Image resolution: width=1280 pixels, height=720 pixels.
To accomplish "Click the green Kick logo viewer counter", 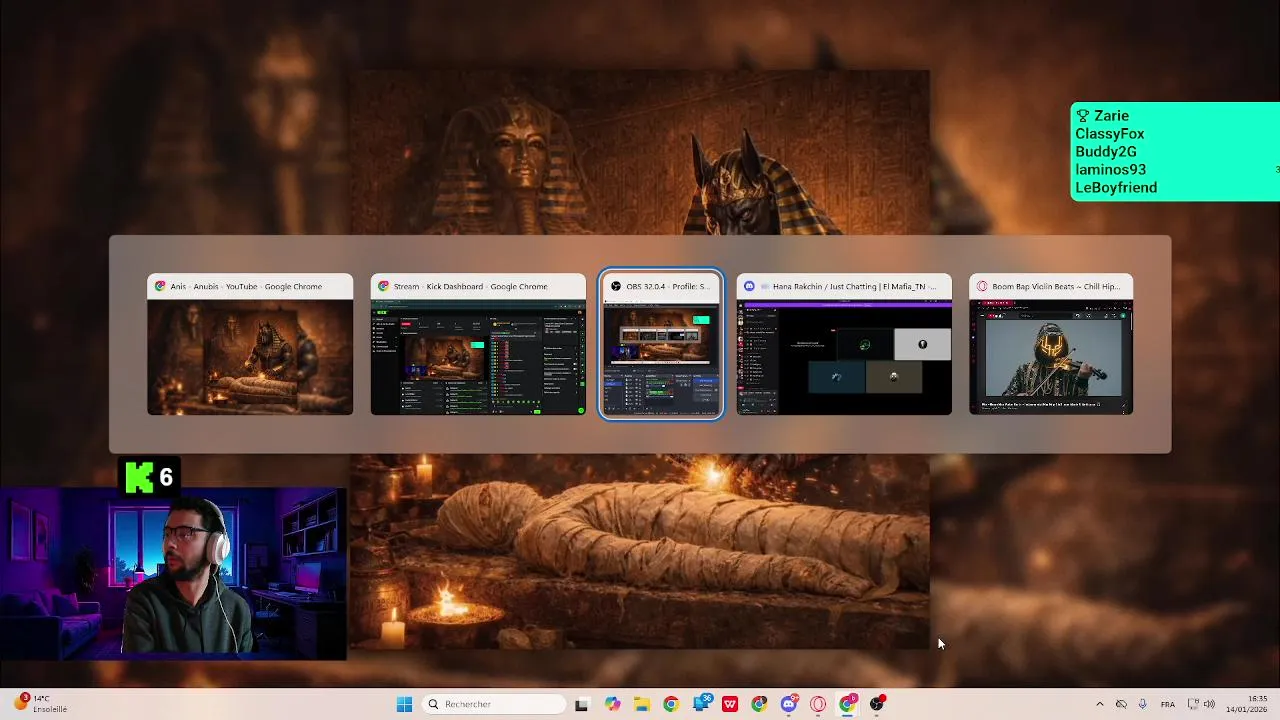I will point(150,477).
